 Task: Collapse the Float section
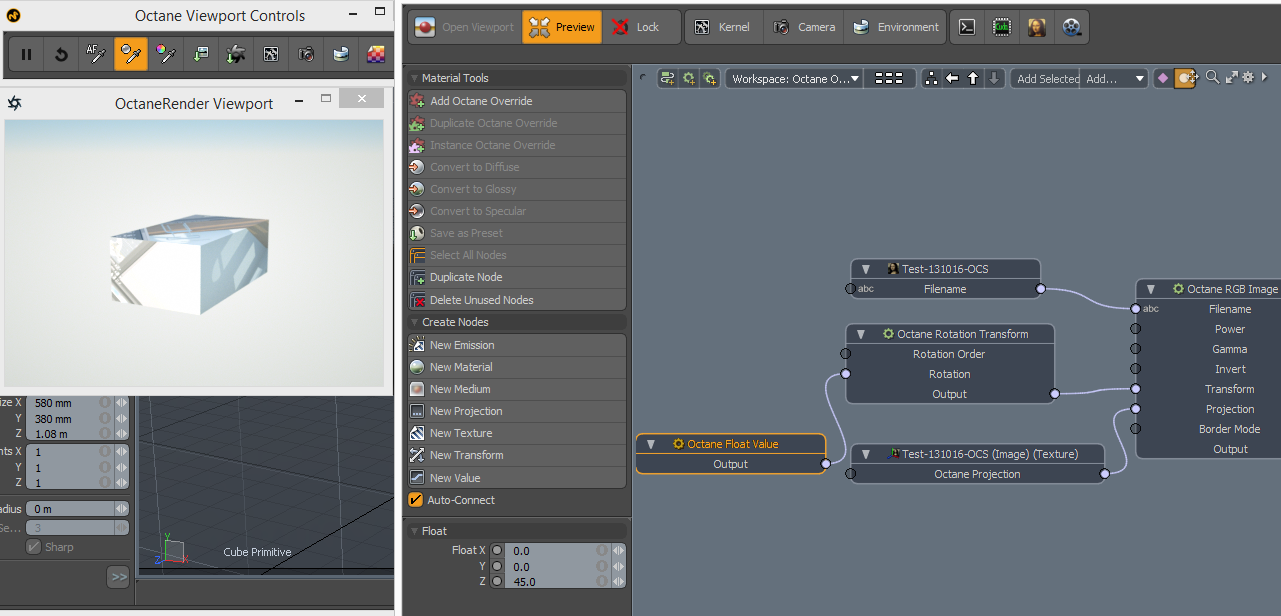coord(414,531)
